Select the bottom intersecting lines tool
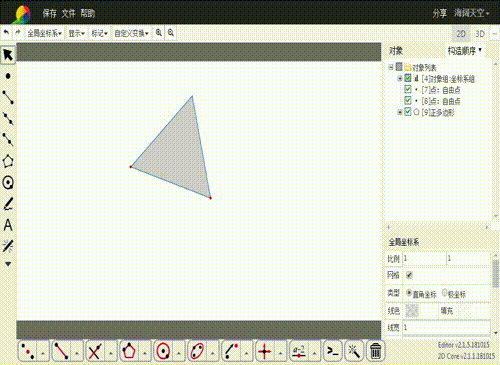500x365 pixels. [x=95, y=351]
